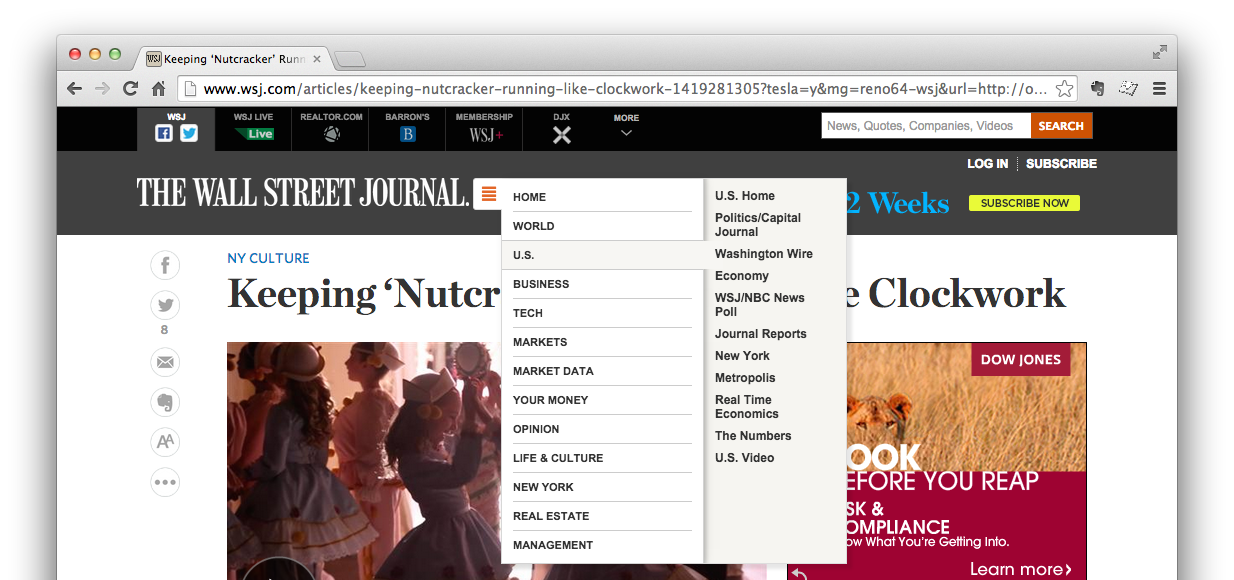Click the WSJ Facebook icon in top bar
Viewport: 1234px width, 580px height.
coord(163,131)
